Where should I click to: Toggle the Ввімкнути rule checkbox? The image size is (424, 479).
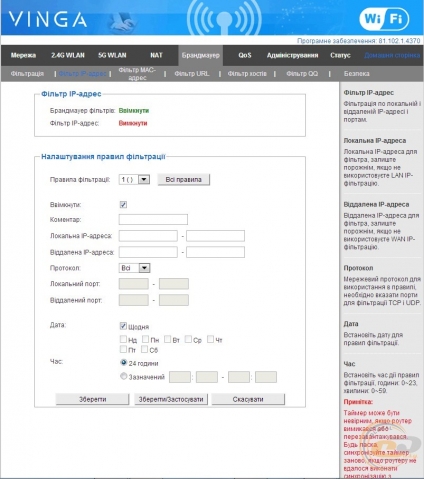point(123,205)
